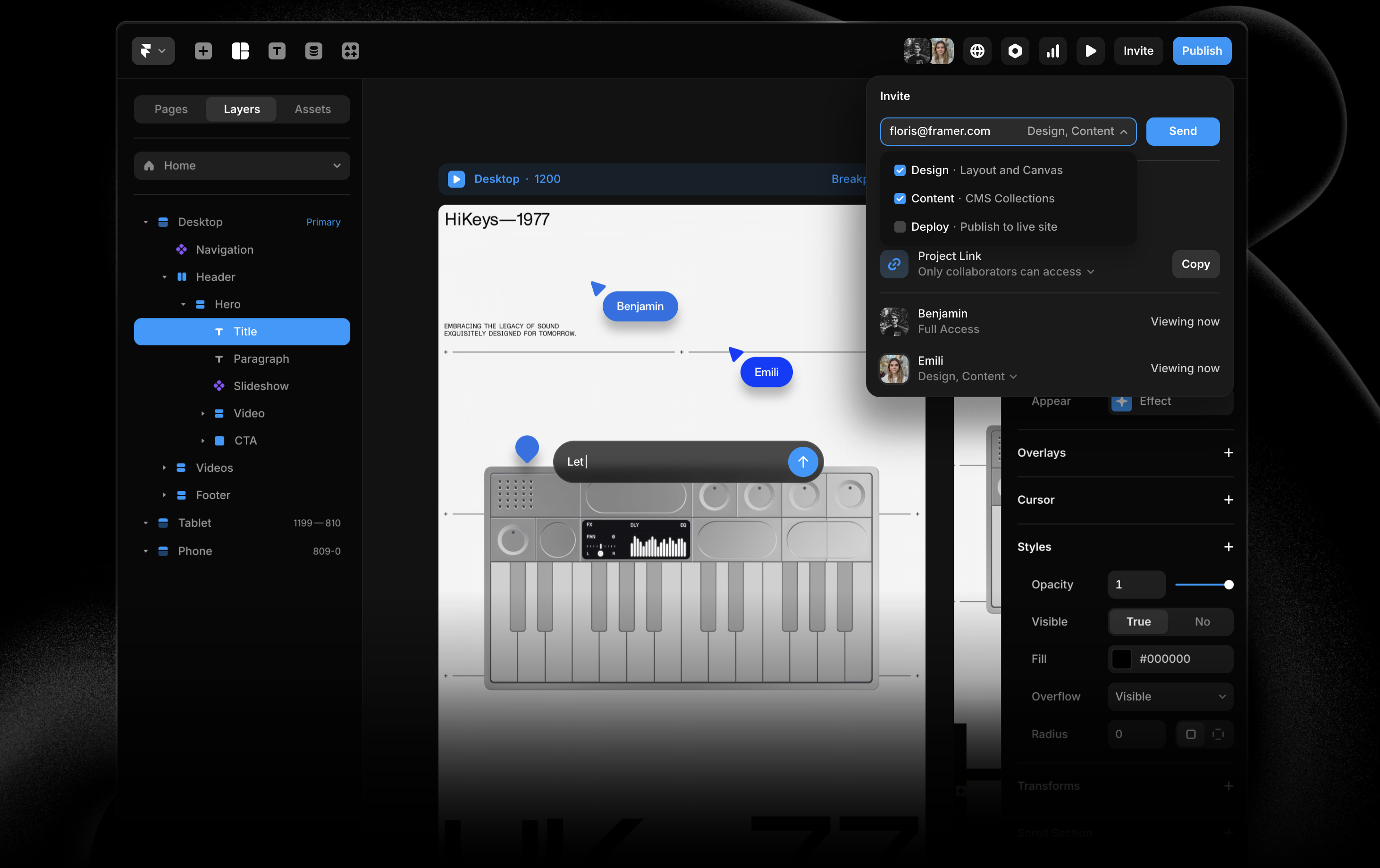The height and width of the screenshot is (868, 1380).
Task: Uncheck the Design permission checkbox
Action: pyautogui.click(x=900, y=170)
